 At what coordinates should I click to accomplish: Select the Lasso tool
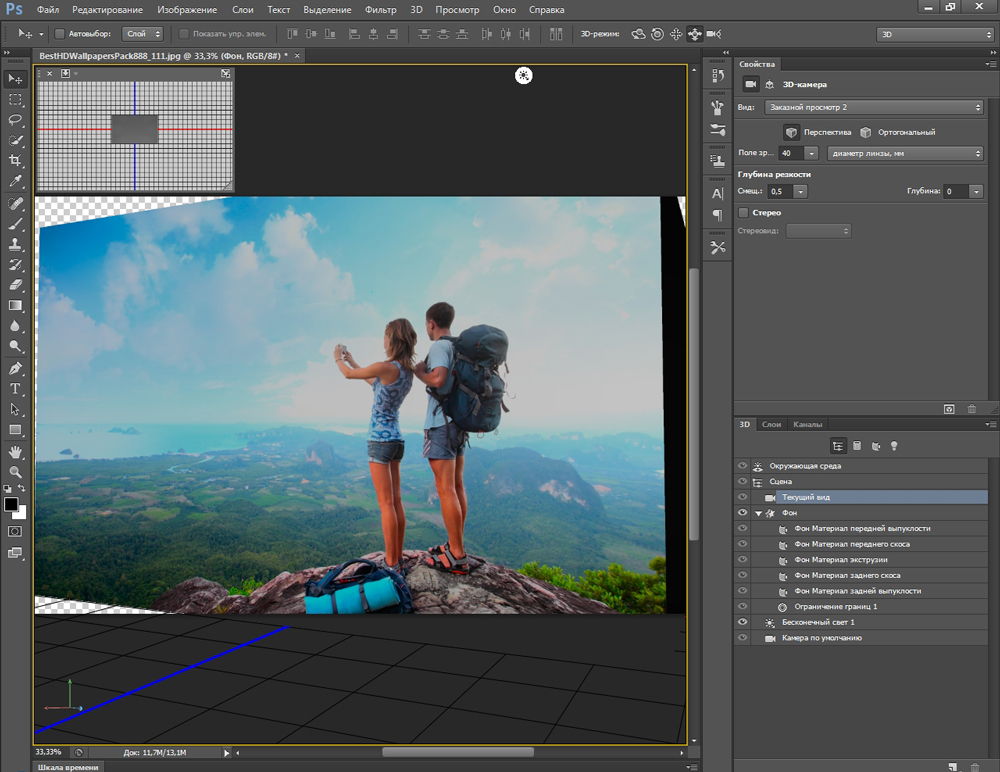[x=15, y=120]
